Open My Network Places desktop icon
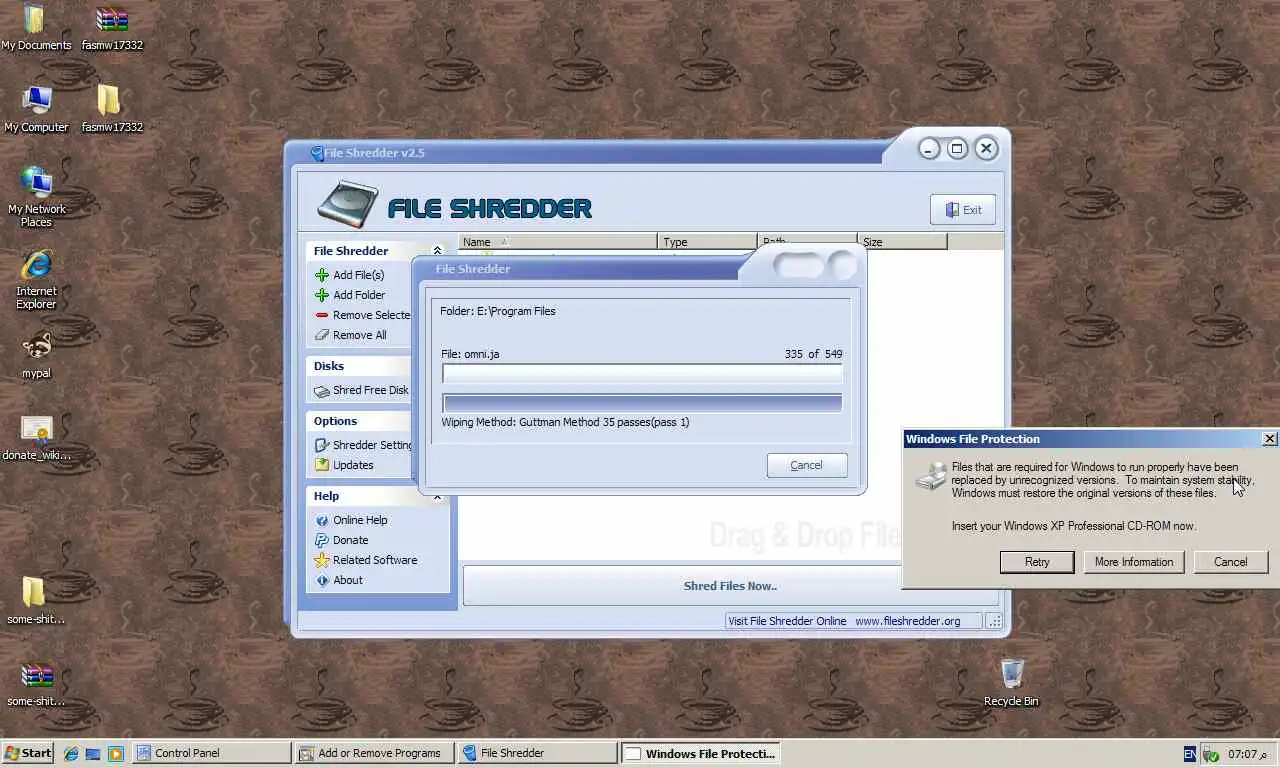 36,196
